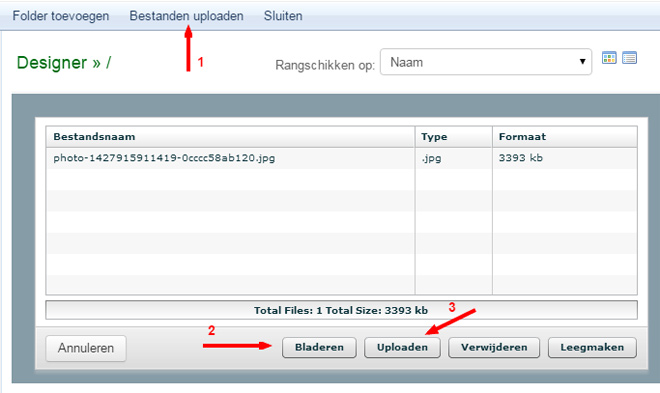Click the Bladeren button
This screenshot has height=393, width=660.
click(319, 347)
